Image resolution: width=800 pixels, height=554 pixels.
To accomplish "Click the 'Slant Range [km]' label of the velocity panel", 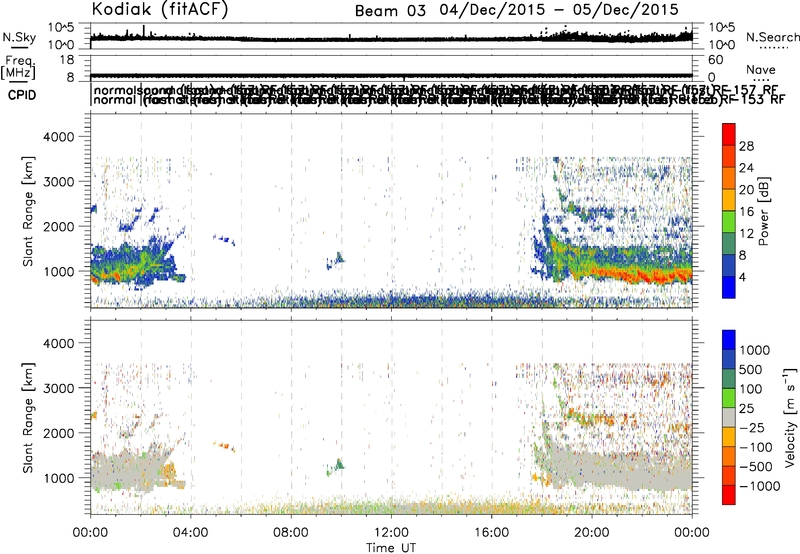I will click(28, 418).
